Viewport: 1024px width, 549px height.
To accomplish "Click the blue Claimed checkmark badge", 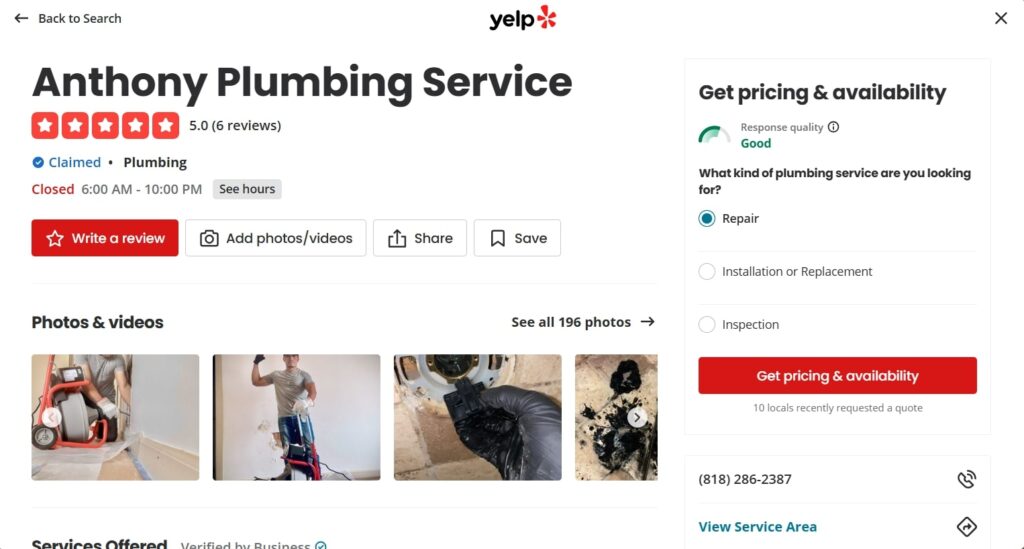I will [38, 162].
